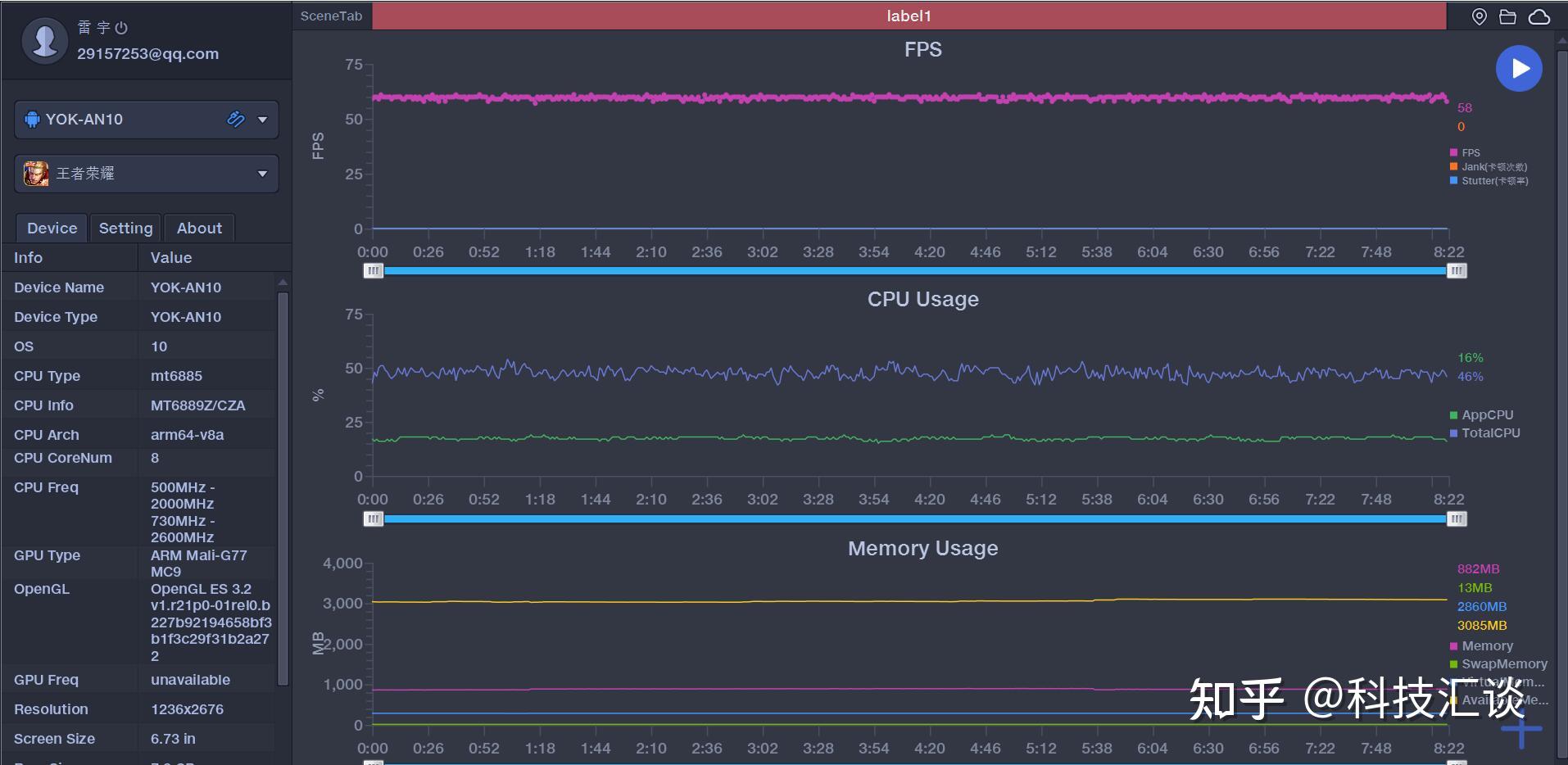This screenshot has height=765, width=1568.
Task: Switch to the About tab
Action: pyautogui.click(x=199, y=228)
